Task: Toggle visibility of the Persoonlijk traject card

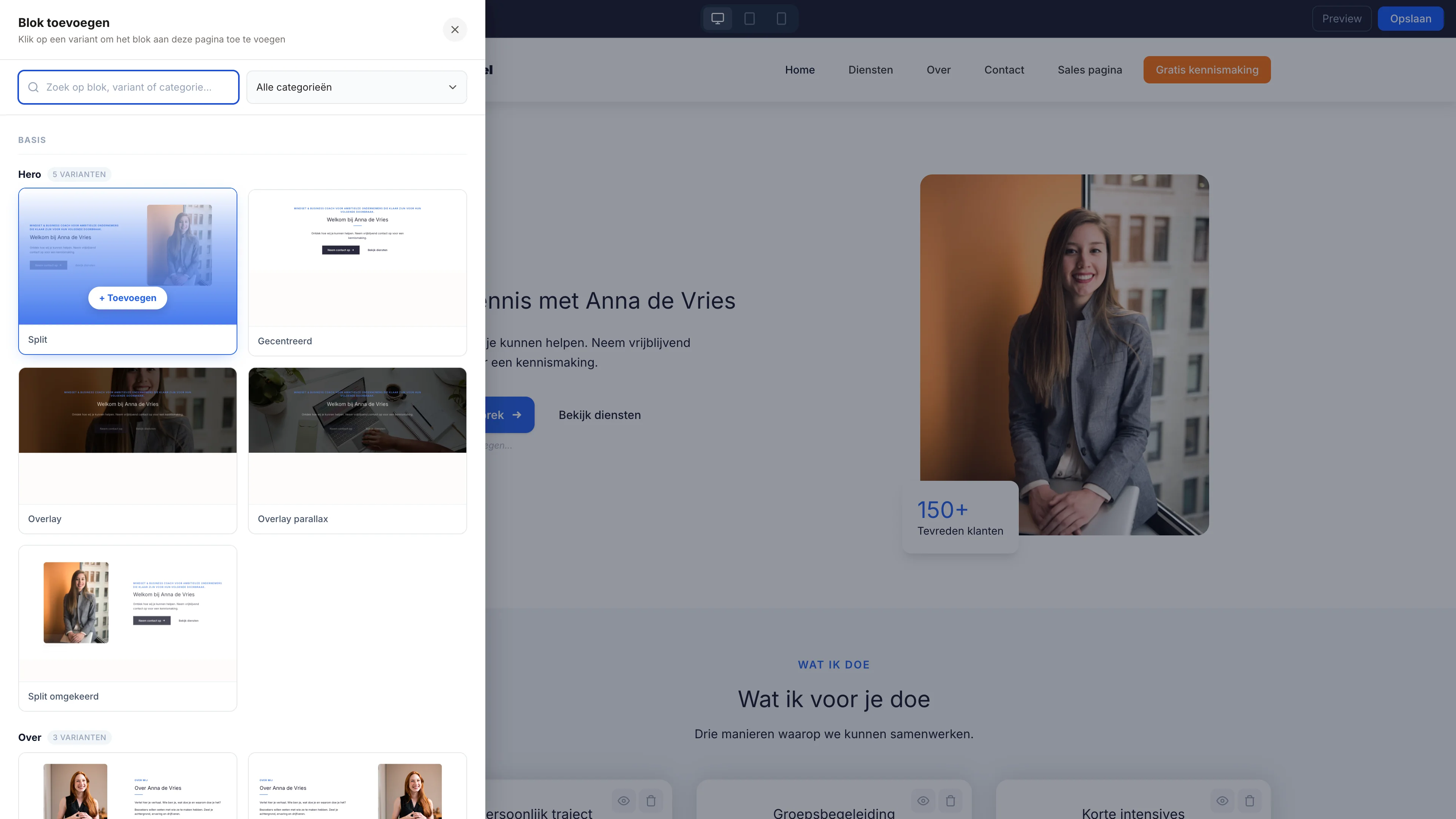Action: click(623, 800)
